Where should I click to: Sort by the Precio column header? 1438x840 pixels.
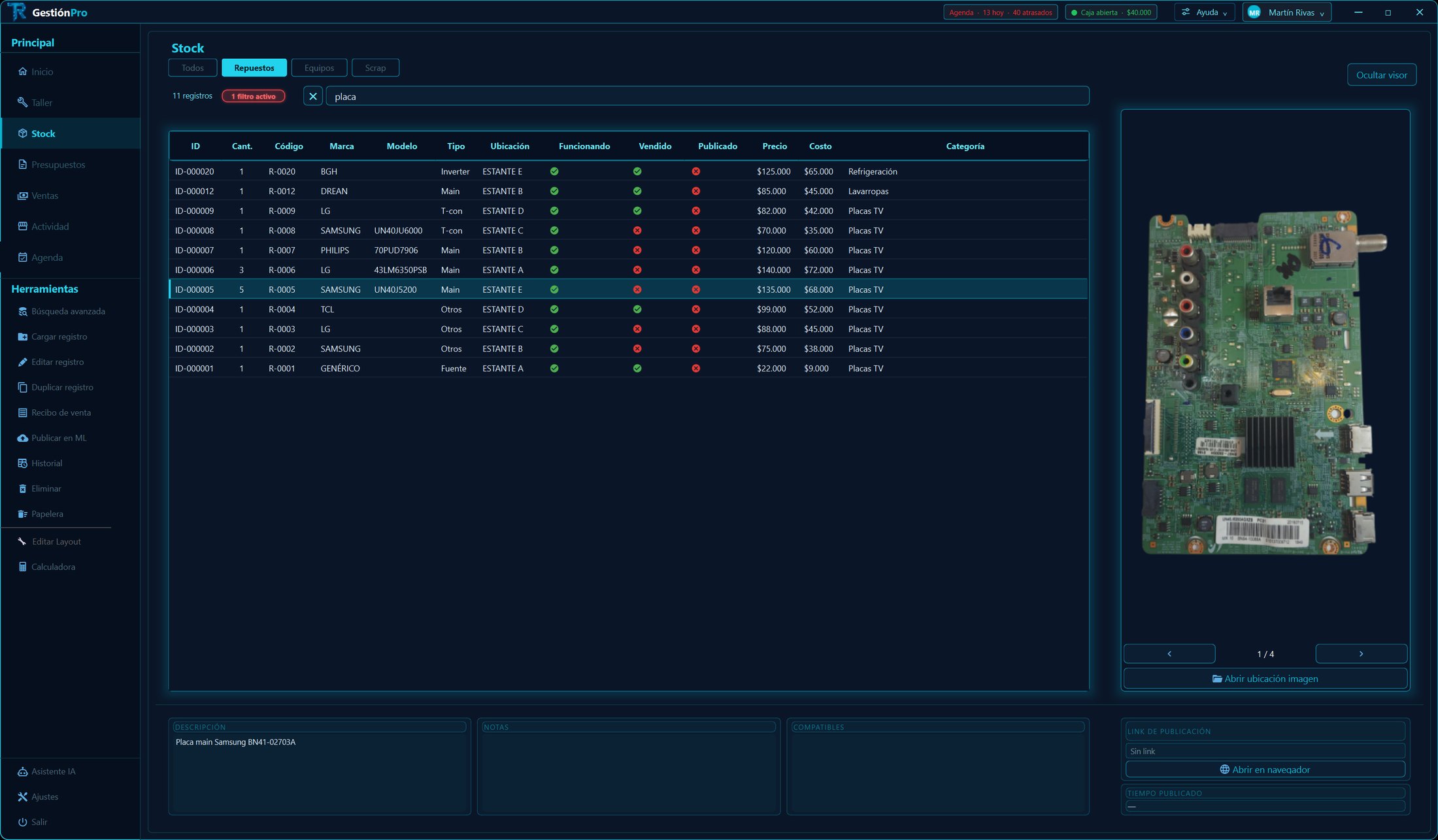point(775,146)
